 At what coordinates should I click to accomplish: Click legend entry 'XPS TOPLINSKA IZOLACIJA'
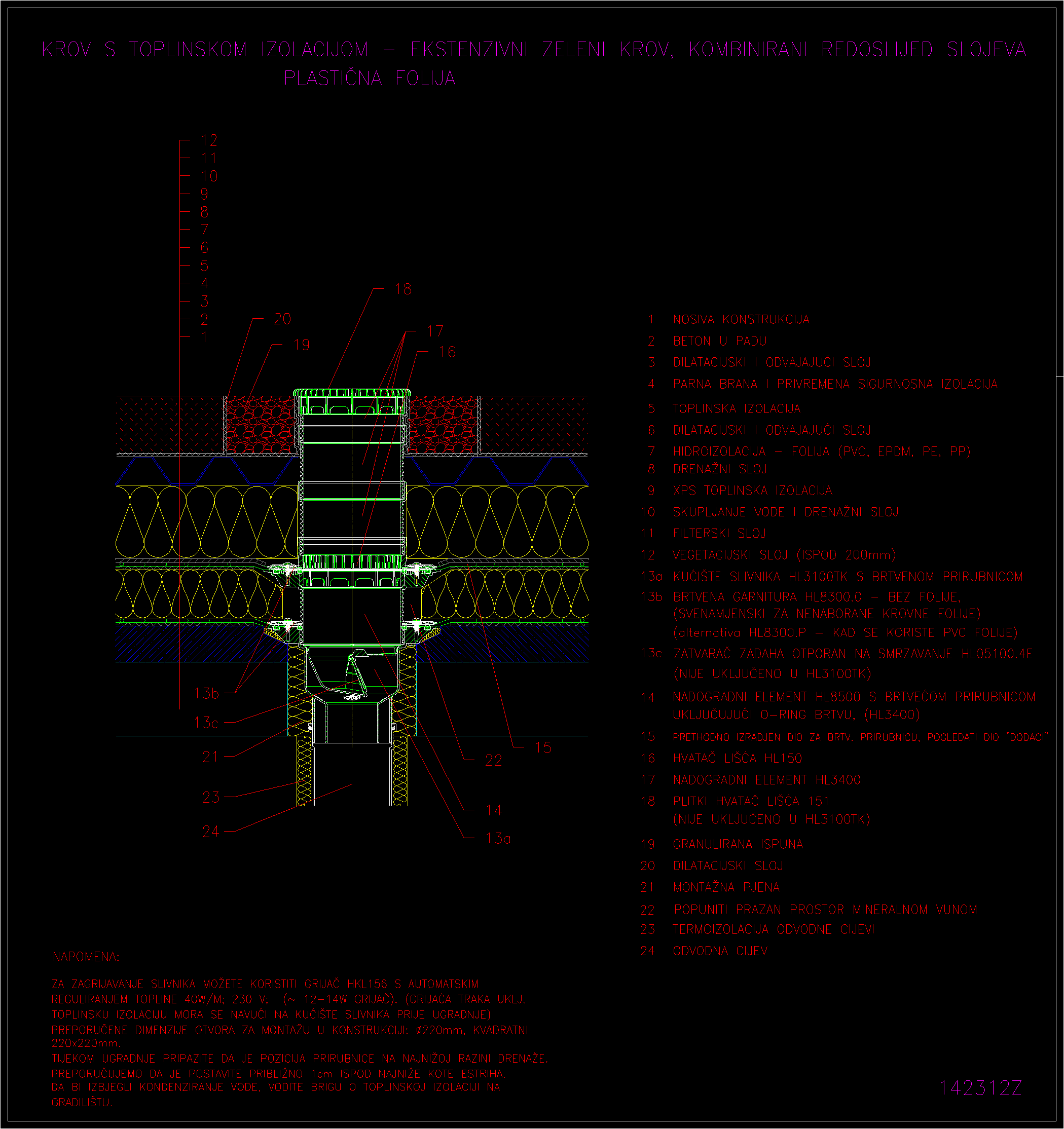click(x=753, y=491)
